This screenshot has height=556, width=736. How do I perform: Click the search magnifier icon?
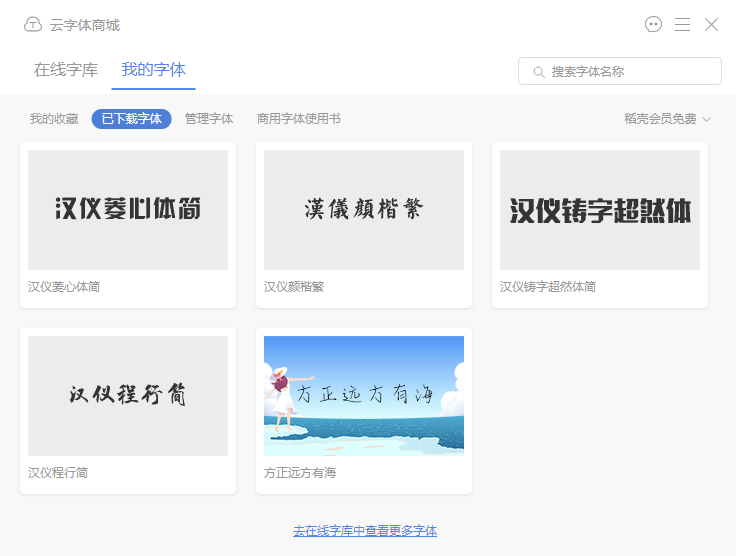coord(539,72)
